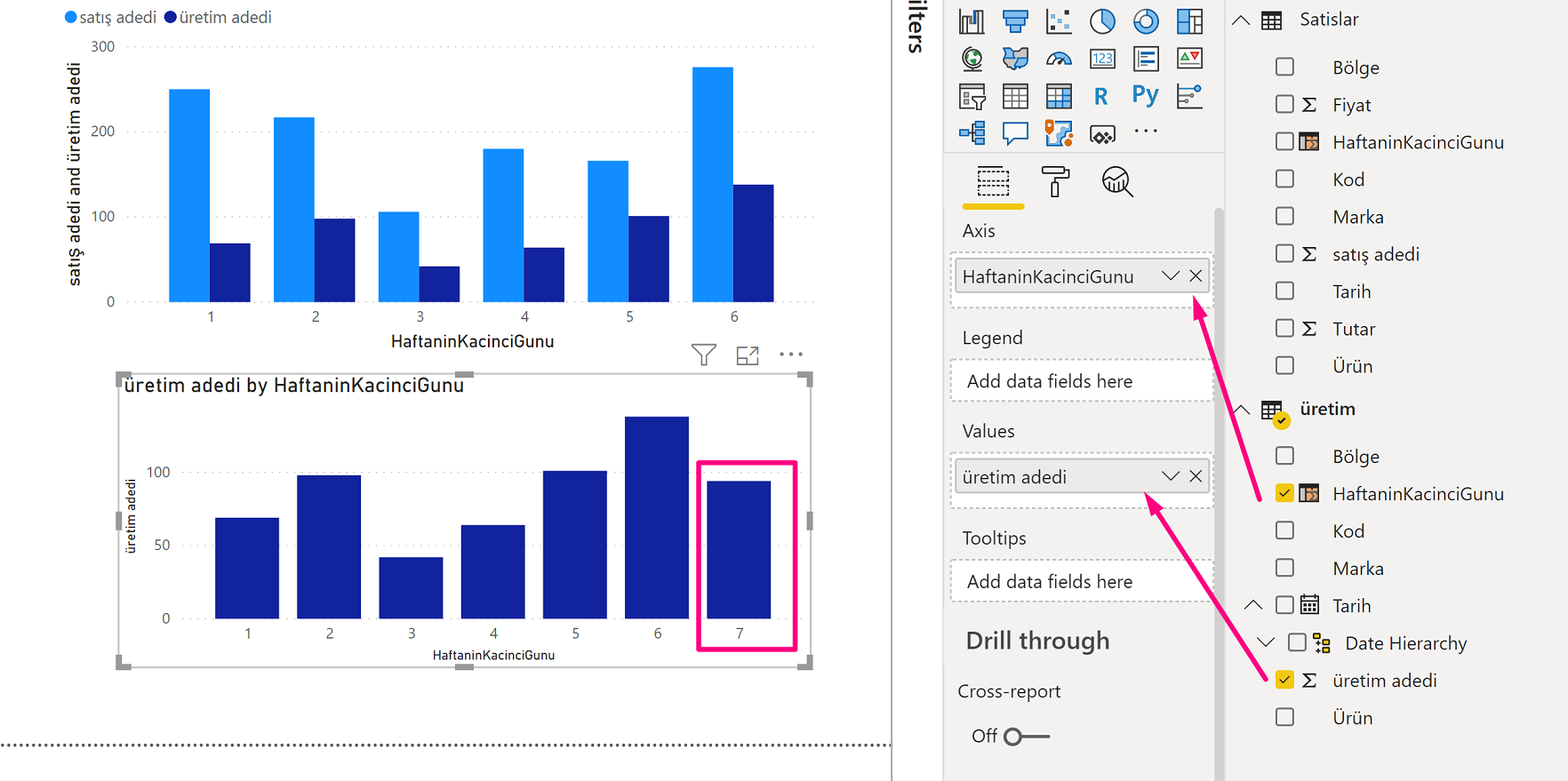Choose the Matrix visualization
The height and width of the screenshot is (781, 1568).
pos(1059,96)
